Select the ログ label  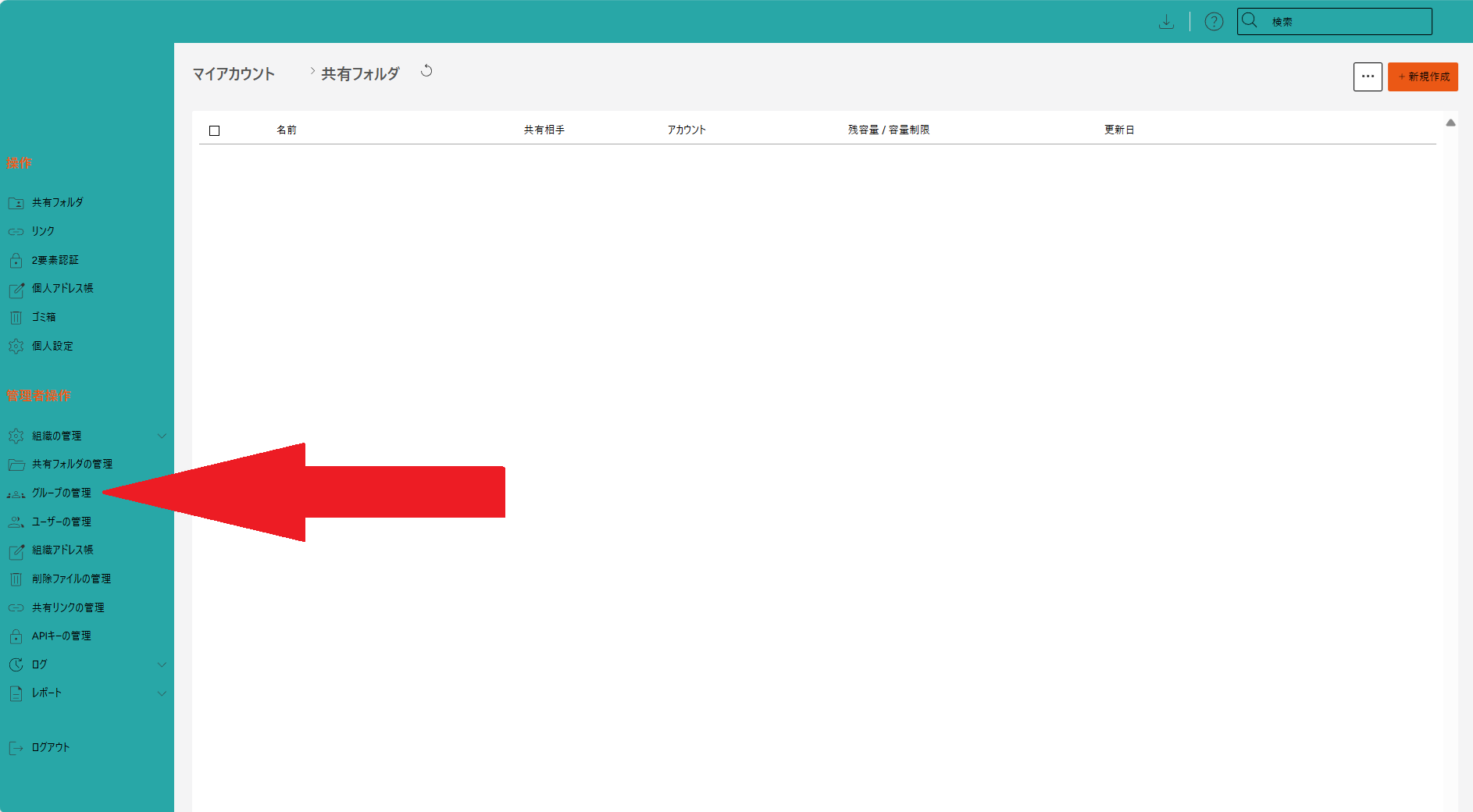tap(40, 664)
